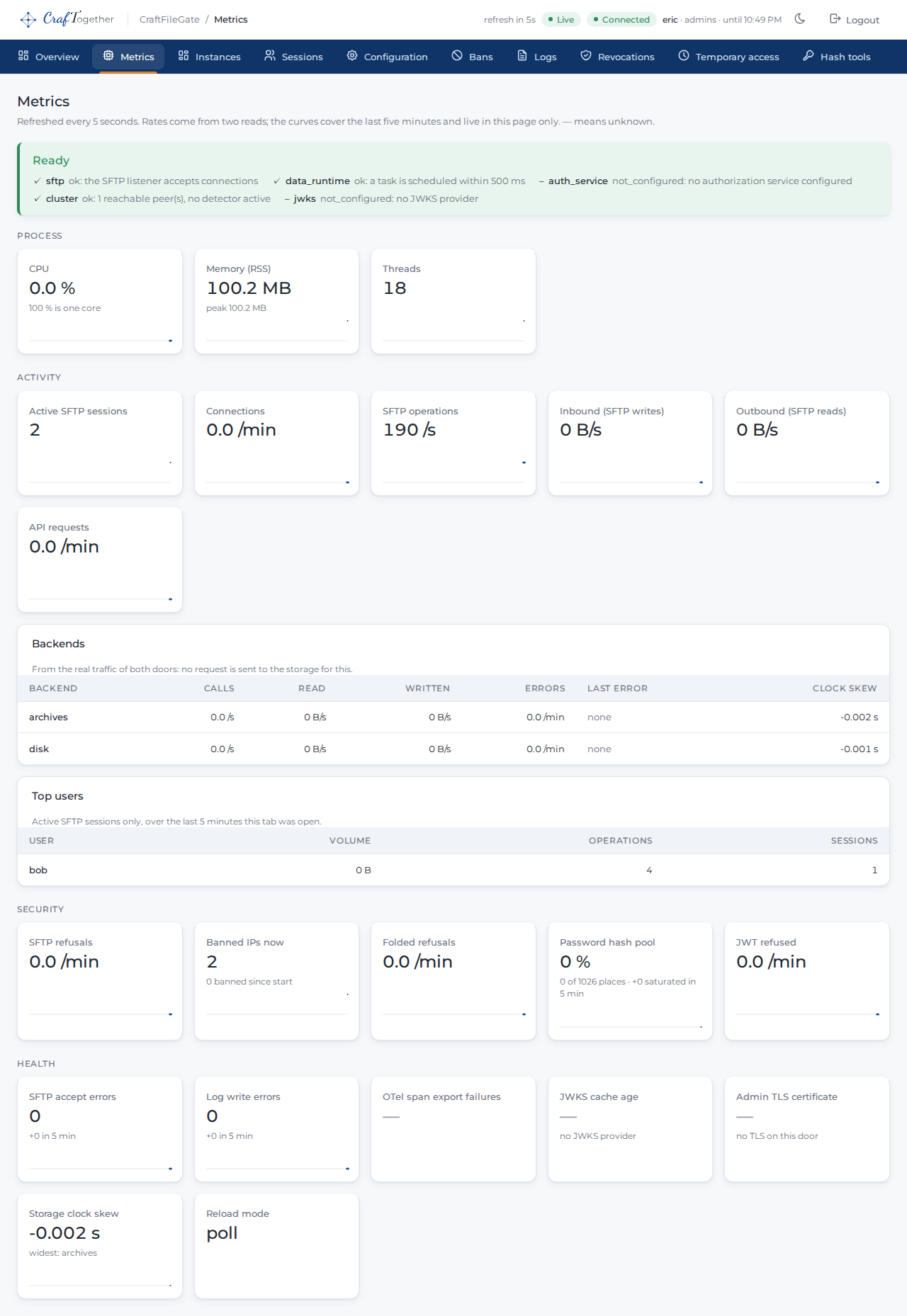Click the Banned IPs now card value

(212, 961)
